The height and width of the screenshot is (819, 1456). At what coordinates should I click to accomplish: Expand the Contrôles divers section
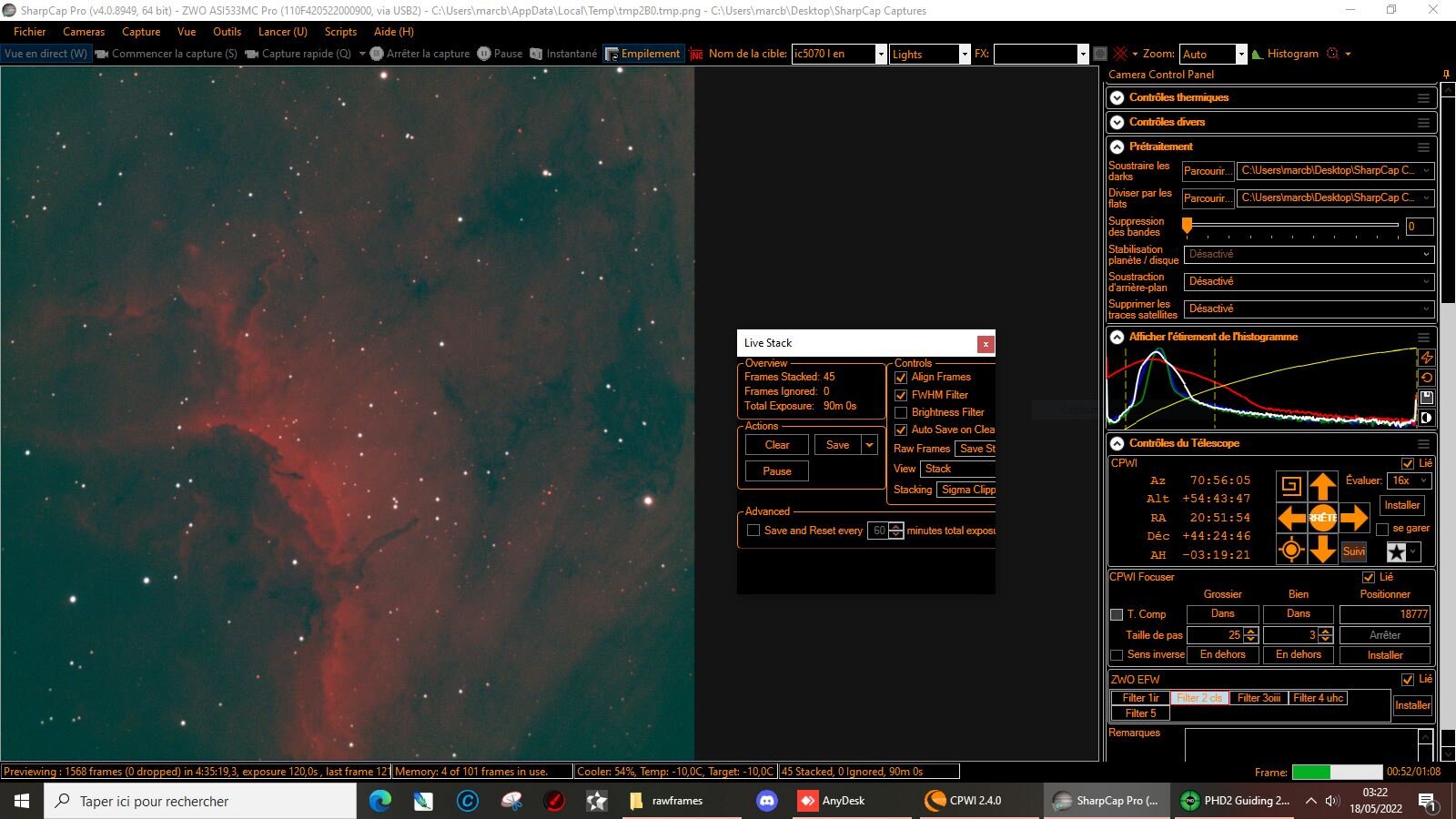1117,122
